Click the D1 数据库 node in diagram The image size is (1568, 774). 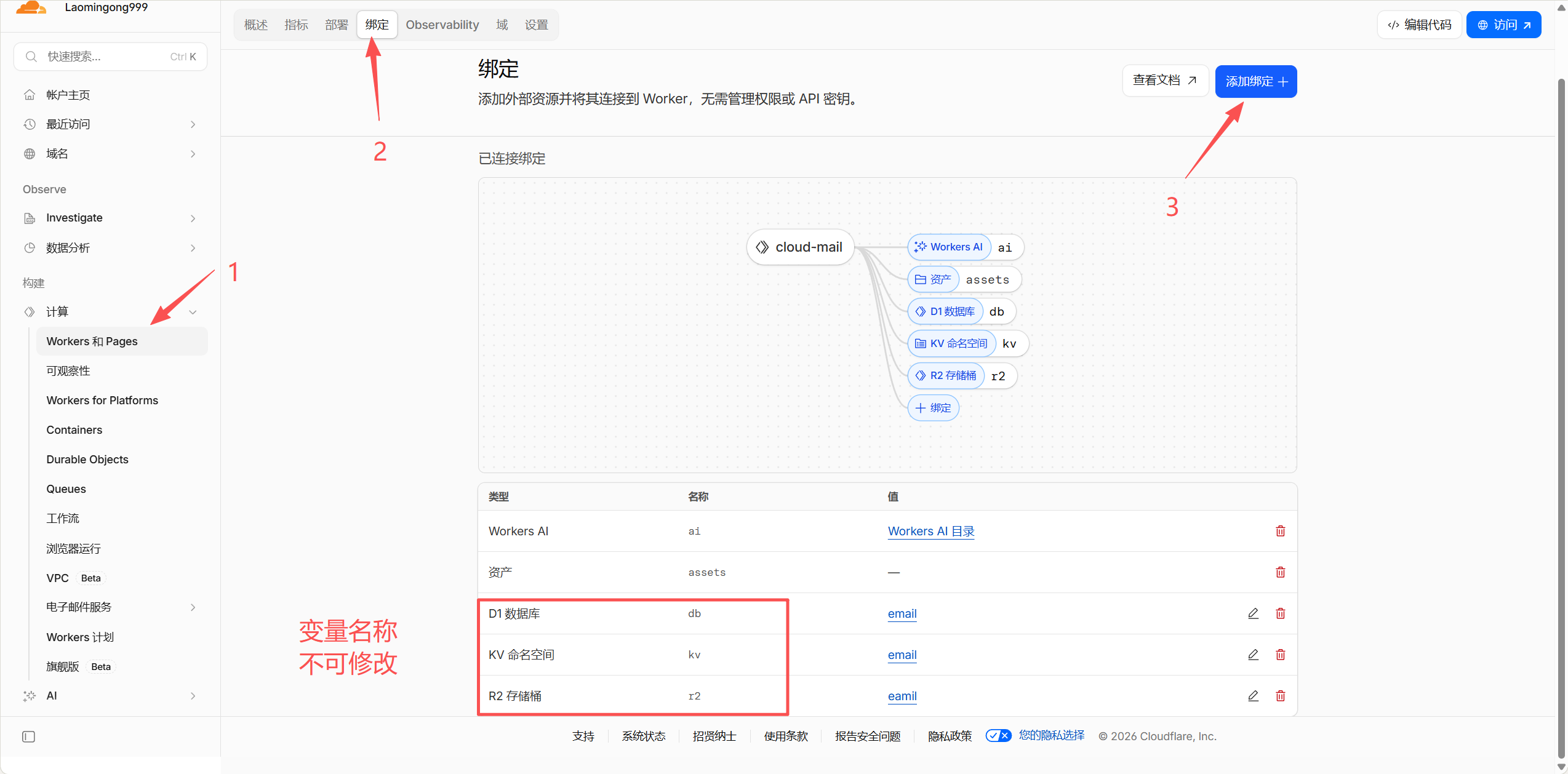961,311
